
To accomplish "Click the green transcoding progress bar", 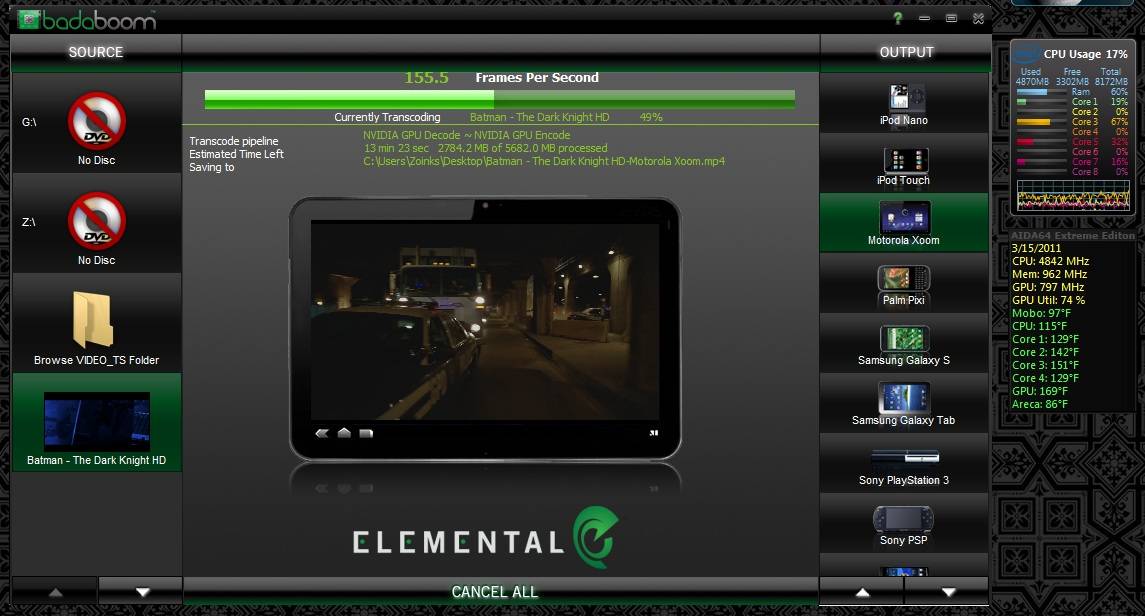I will pos(499,100).
